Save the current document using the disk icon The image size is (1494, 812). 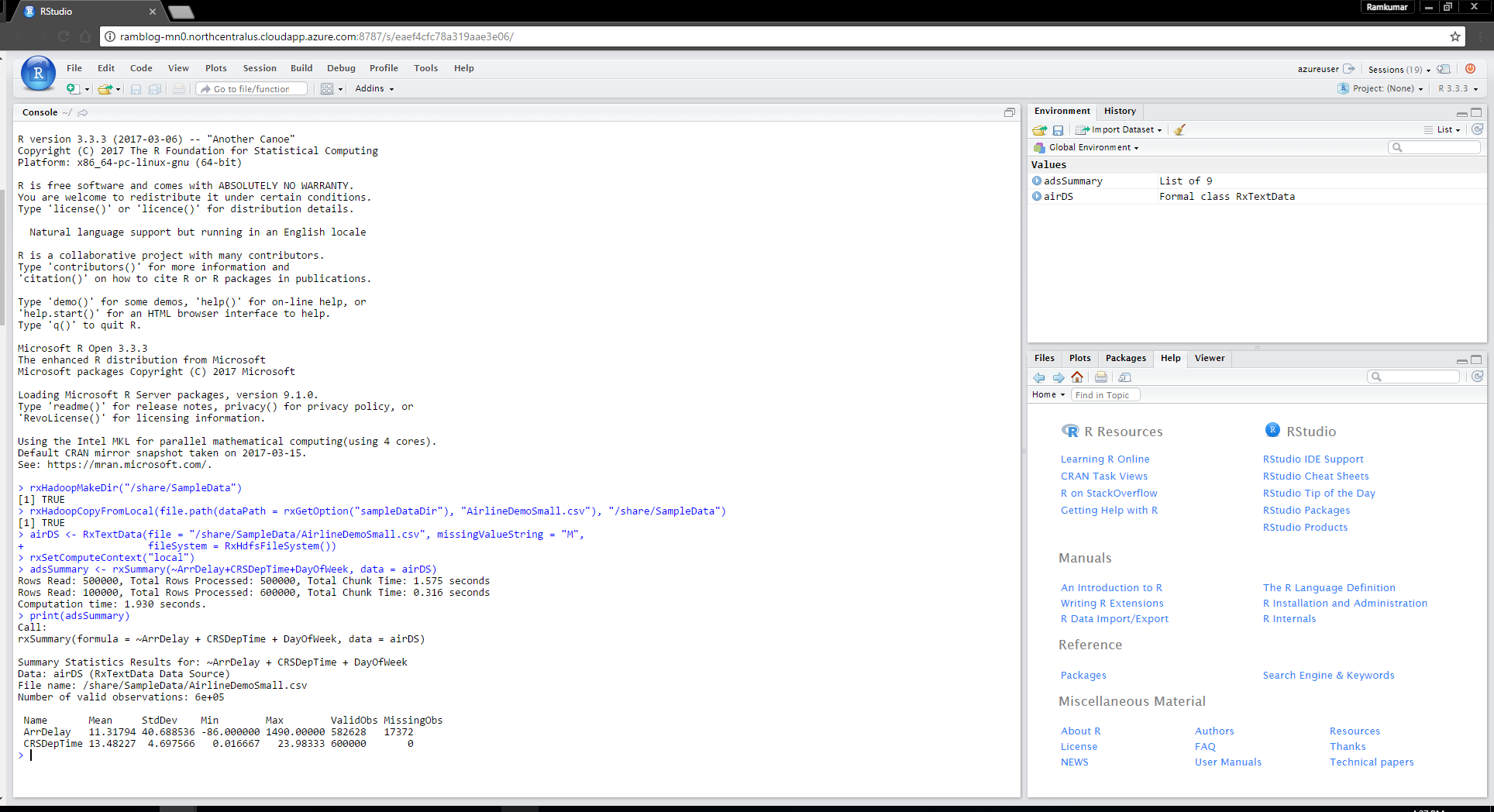(136, 88)
